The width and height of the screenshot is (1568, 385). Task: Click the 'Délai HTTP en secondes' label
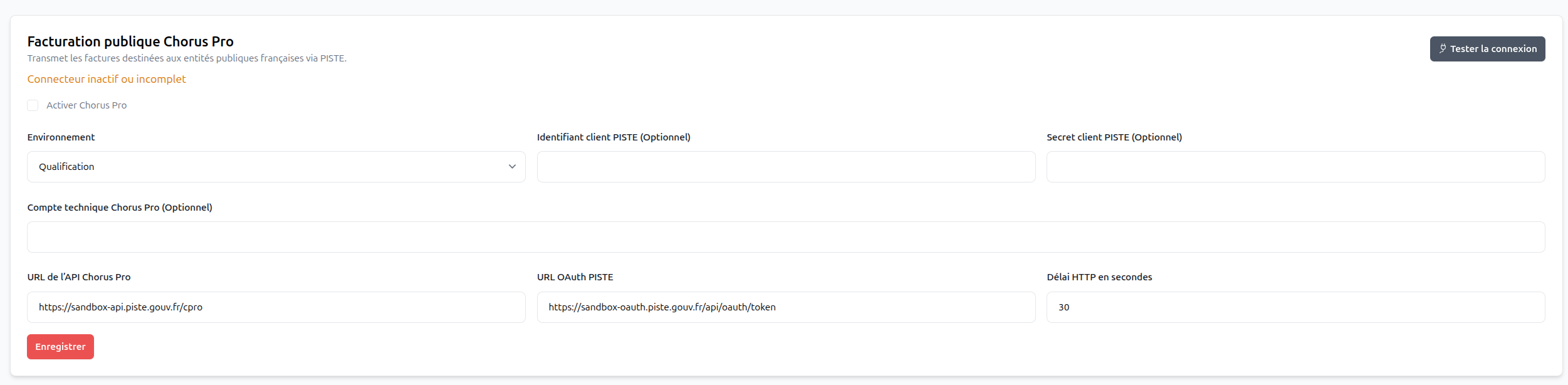coord(1099,277)
